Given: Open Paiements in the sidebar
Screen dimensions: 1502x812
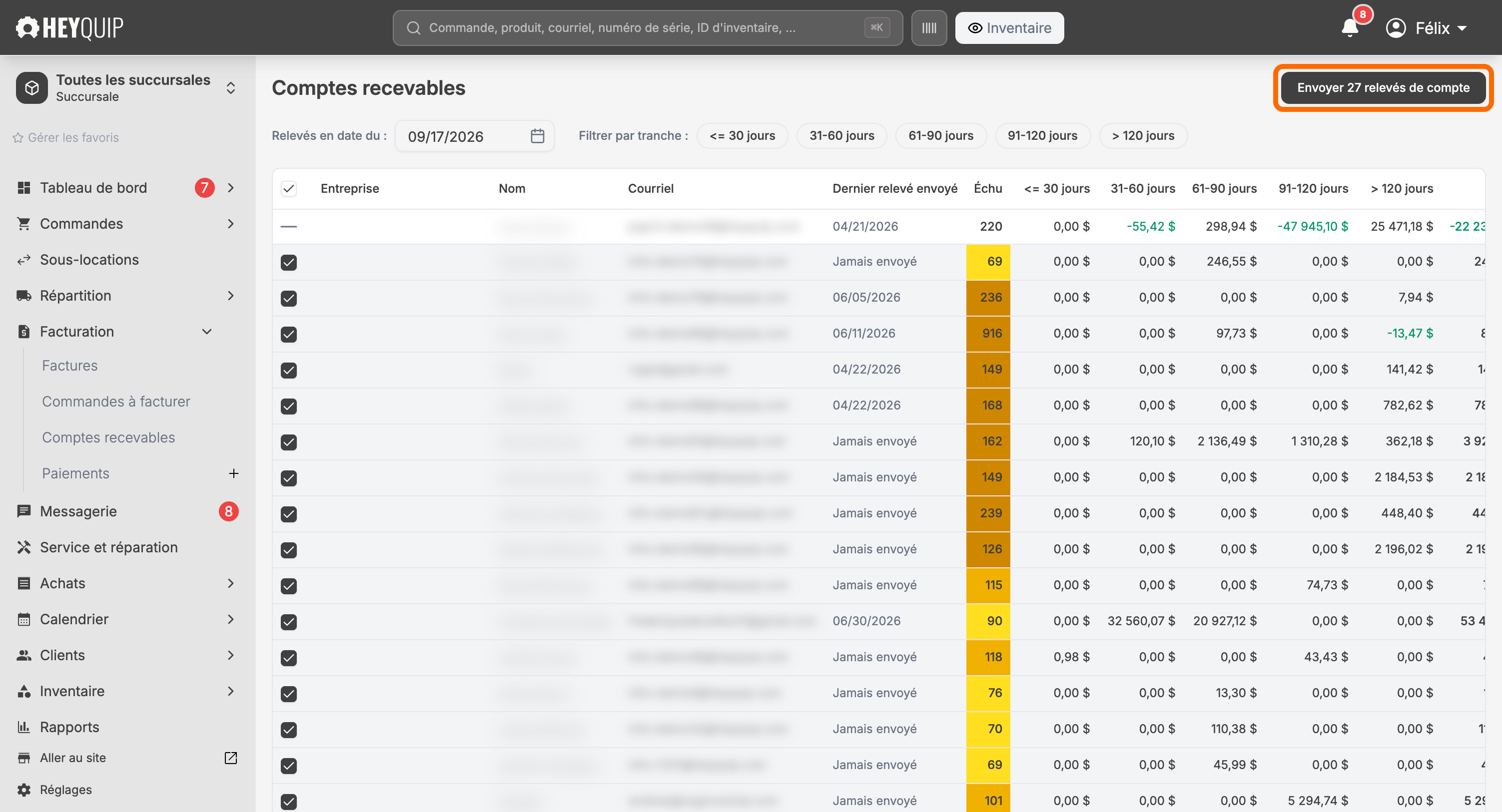Looking at the screenshot, I should coord(76,473).
